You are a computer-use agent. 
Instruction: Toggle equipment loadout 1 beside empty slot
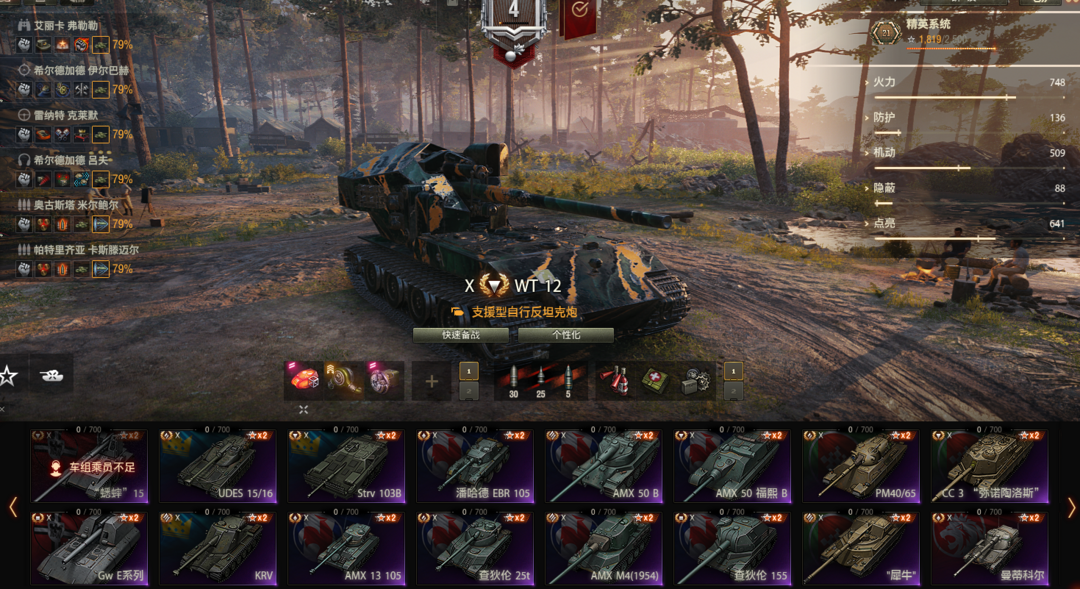tap(468, 371)
